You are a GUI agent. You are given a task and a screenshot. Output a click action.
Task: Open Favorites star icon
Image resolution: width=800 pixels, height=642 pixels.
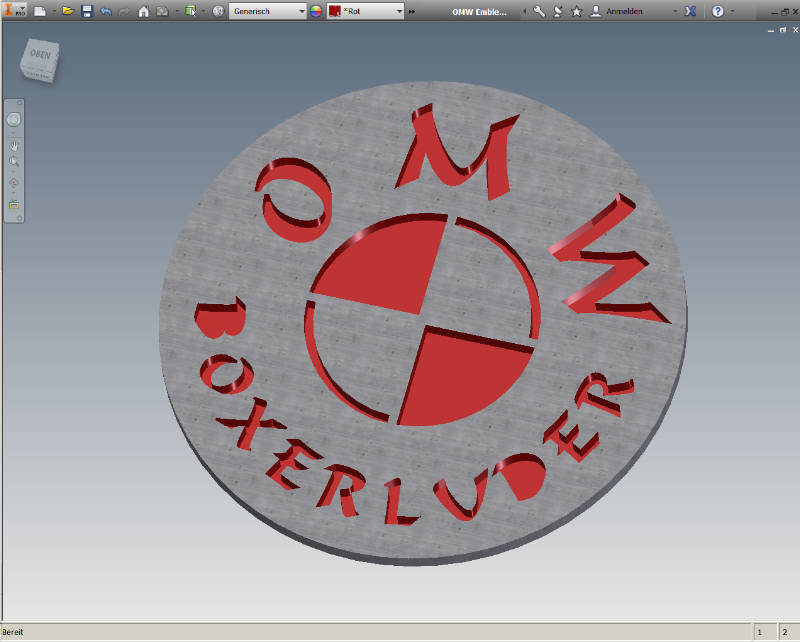577,11
